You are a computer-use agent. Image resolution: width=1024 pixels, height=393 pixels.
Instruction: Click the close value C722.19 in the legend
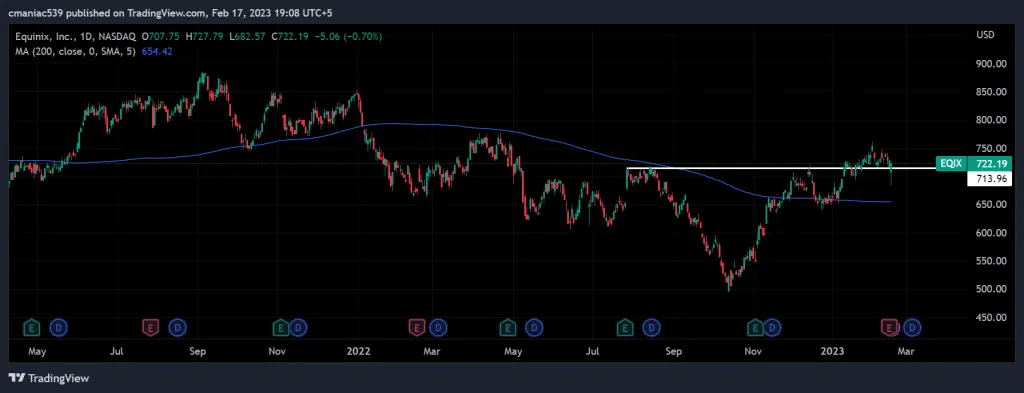289,36
